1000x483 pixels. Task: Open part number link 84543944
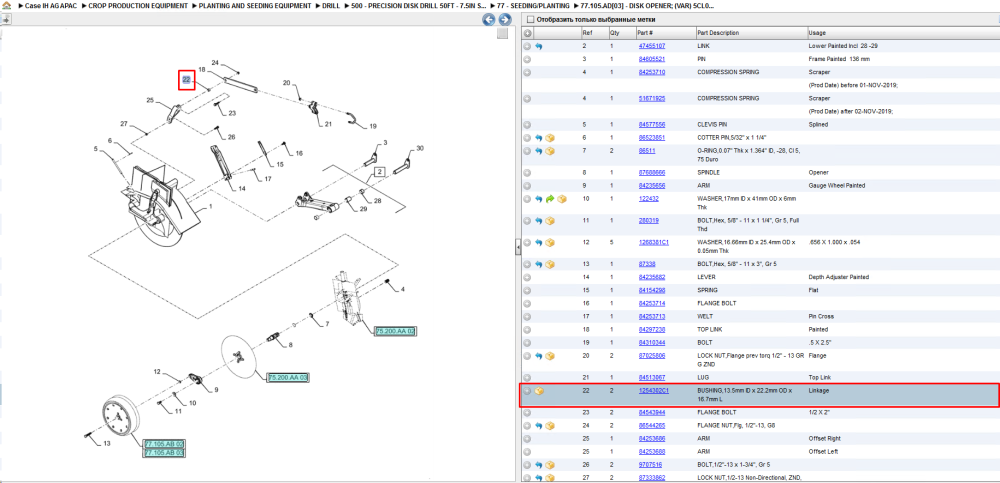652,413
